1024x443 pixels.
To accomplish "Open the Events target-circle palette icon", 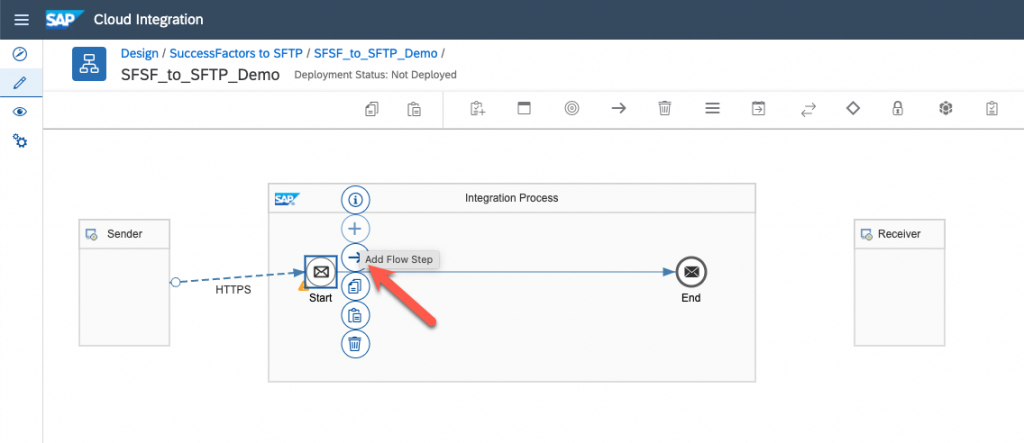I will 571,108.
